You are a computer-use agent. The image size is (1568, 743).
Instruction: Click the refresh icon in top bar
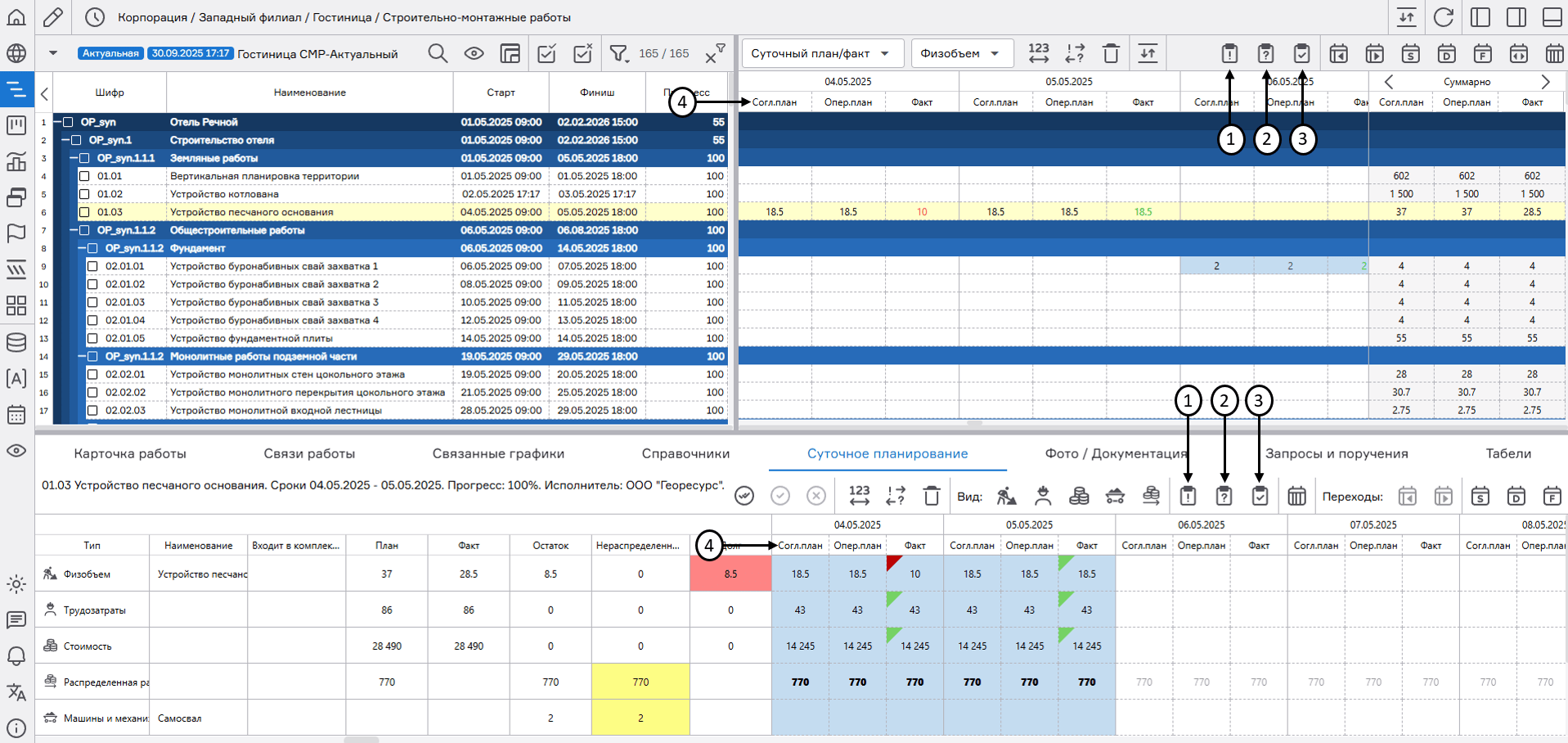(1444, 17)
